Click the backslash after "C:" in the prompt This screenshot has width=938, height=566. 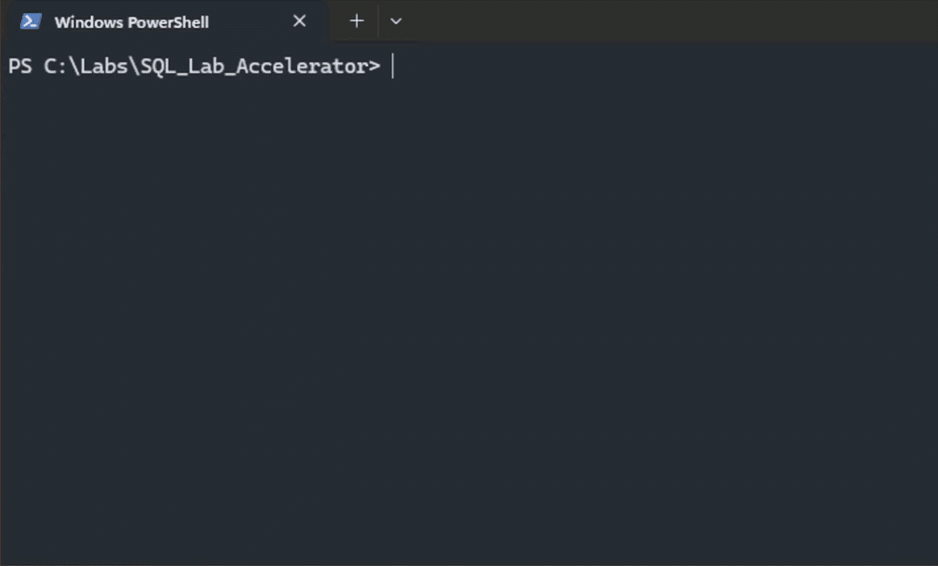(x=74, y=66)
